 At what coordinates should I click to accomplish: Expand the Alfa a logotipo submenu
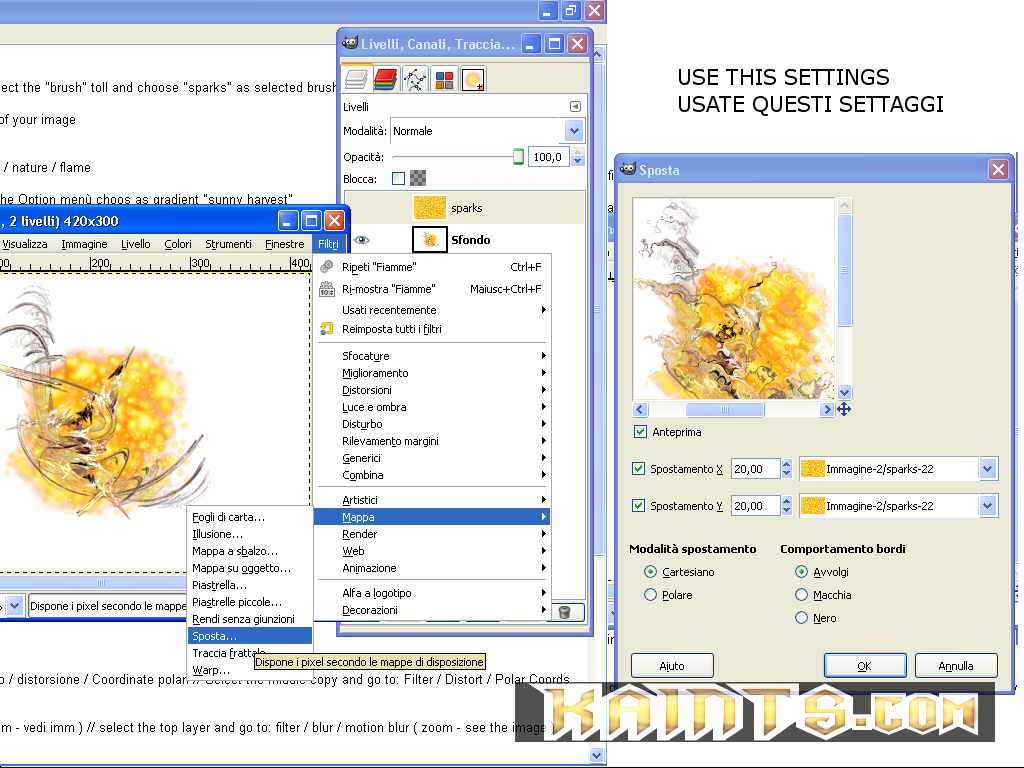click(432, 593)
